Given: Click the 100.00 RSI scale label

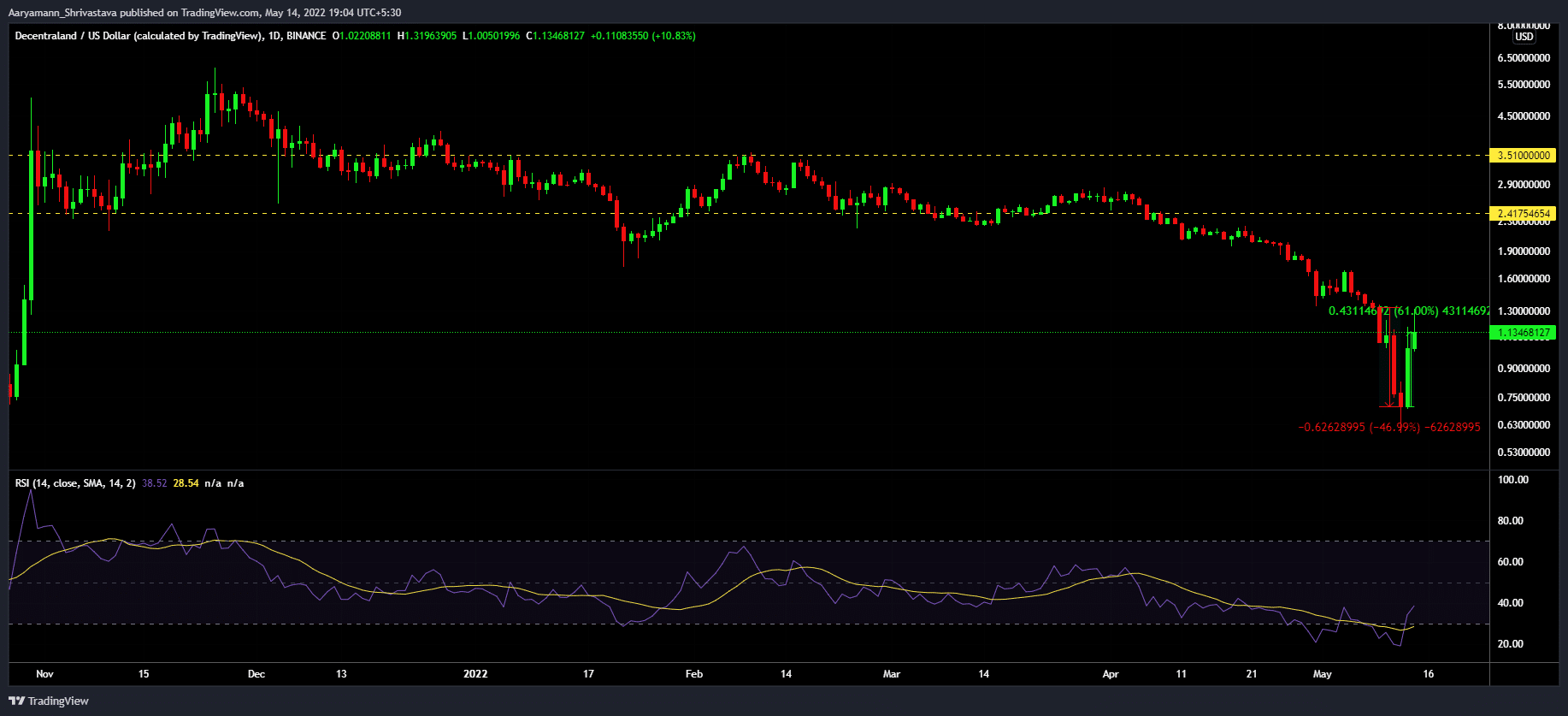Looking at the screenshot, I should [1513, 480].
